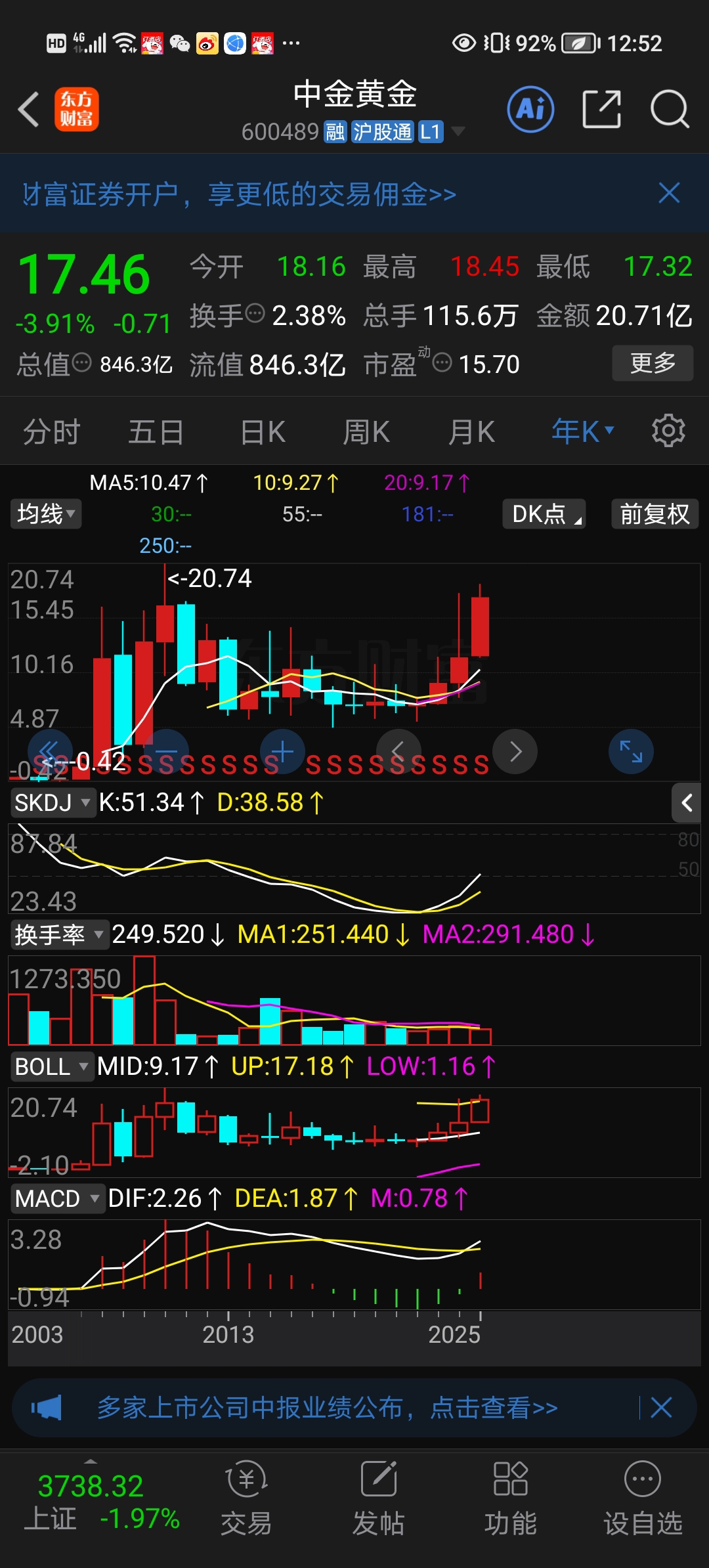Collapse indicator side panel arrow
This screenshot has height=1568, width=709.
(x=687, y=802)
